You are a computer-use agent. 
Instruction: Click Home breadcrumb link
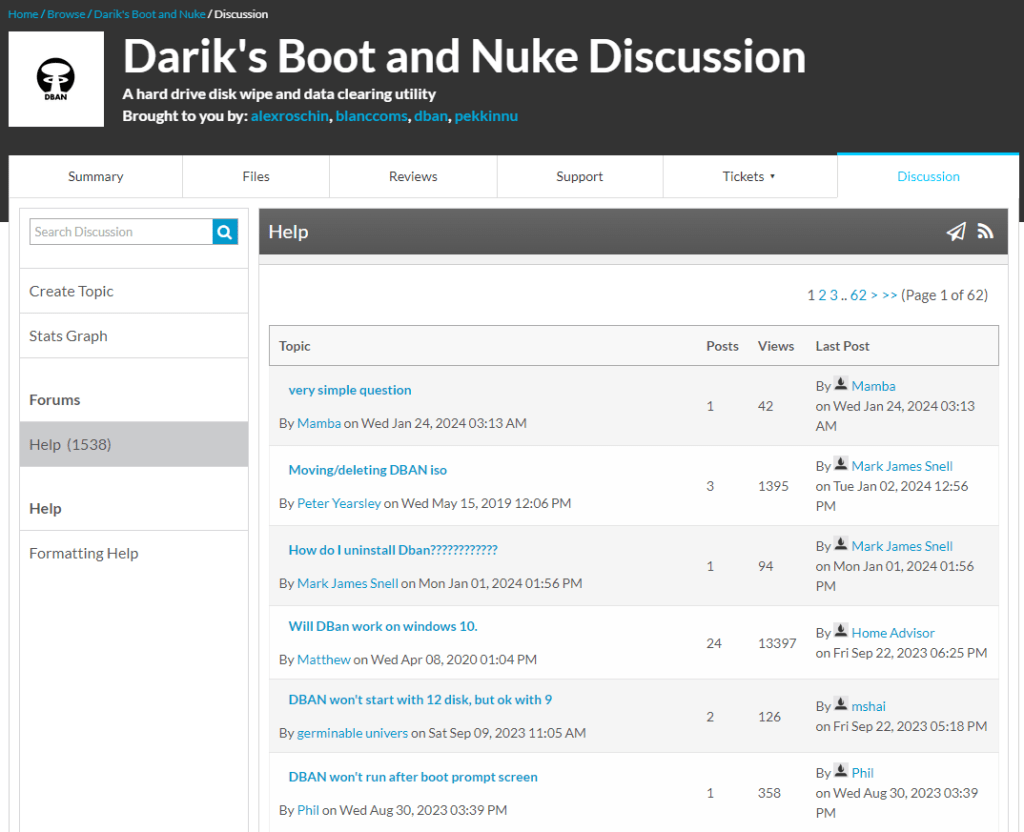point(23,14)
